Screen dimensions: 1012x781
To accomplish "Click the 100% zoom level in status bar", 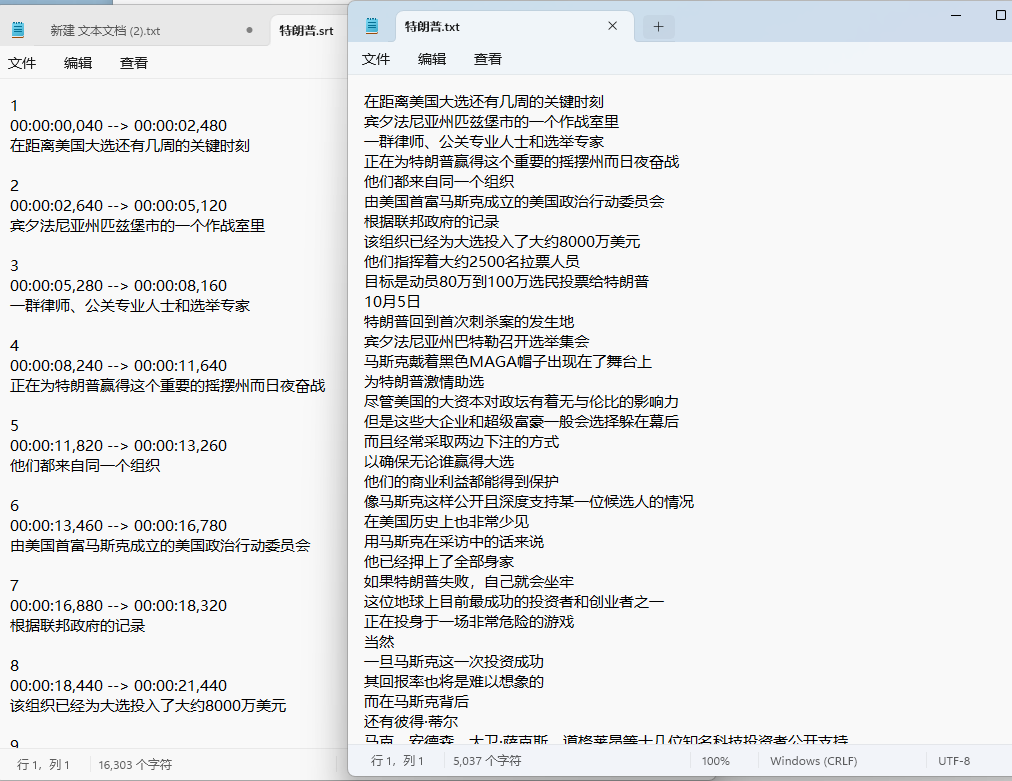I will pos(716,761).
